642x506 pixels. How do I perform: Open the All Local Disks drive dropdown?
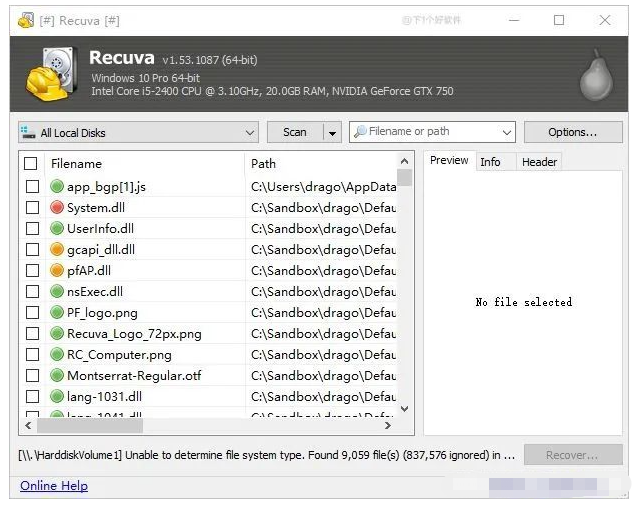250,133
